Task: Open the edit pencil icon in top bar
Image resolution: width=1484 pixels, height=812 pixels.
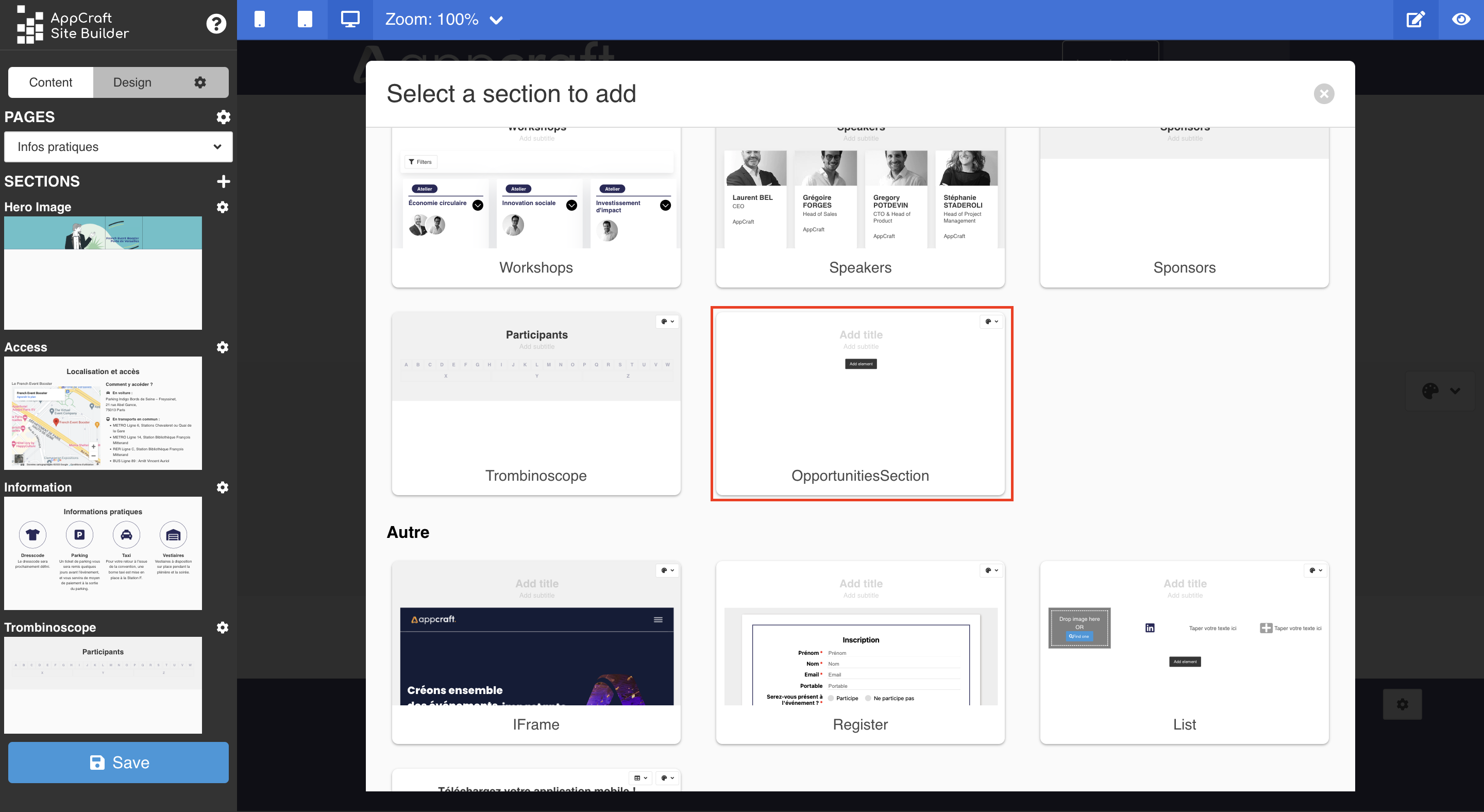Action: [x=1415, y=20]
